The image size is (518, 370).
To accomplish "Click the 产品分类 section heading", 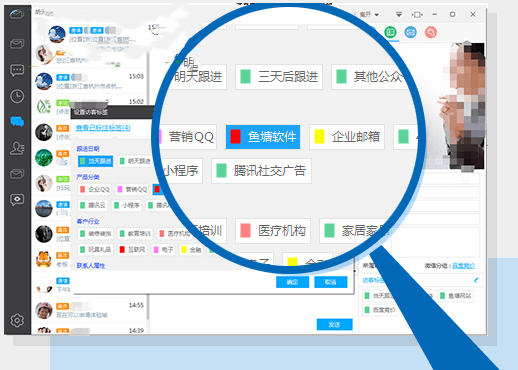I will [88, 177].
